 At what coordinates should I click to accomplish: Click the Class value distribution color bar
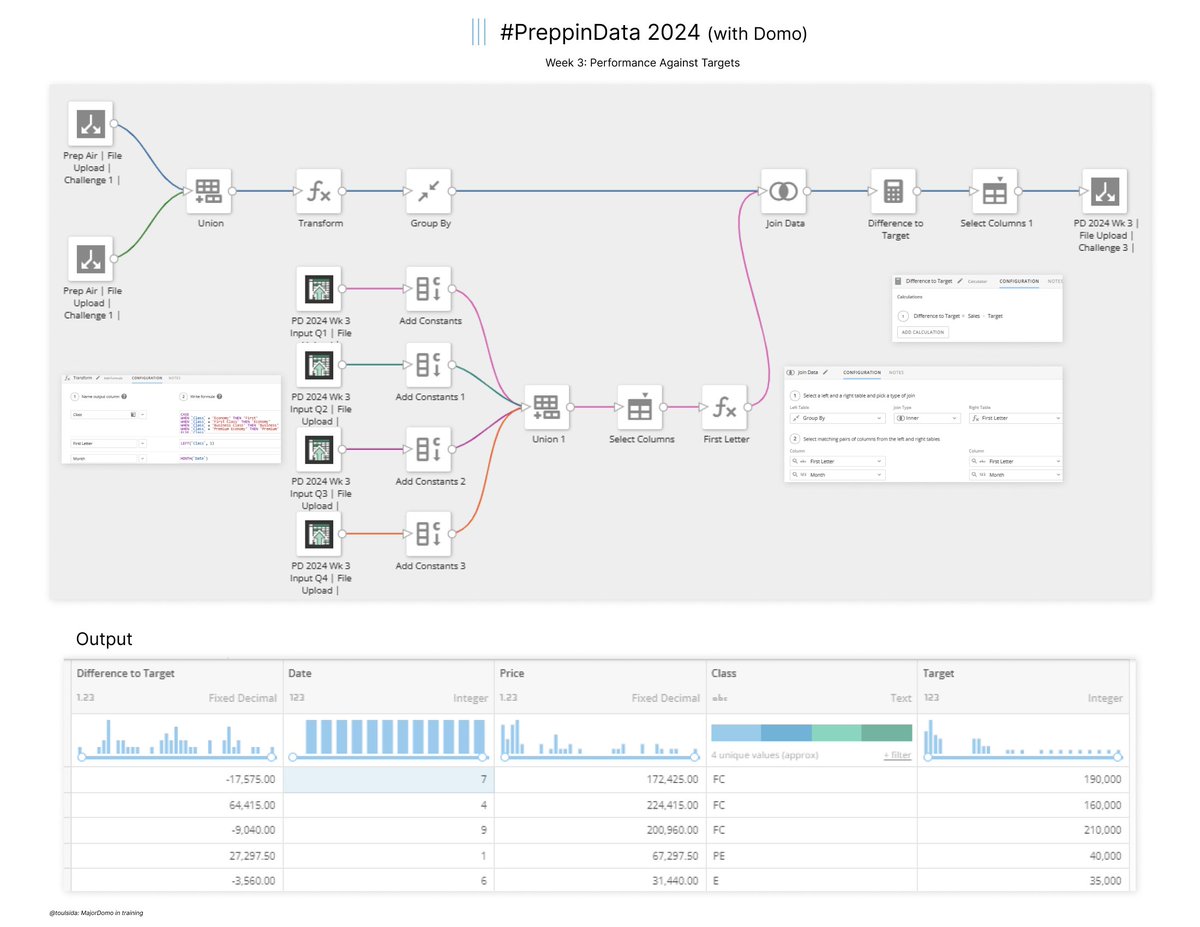[x=811, y=733]
